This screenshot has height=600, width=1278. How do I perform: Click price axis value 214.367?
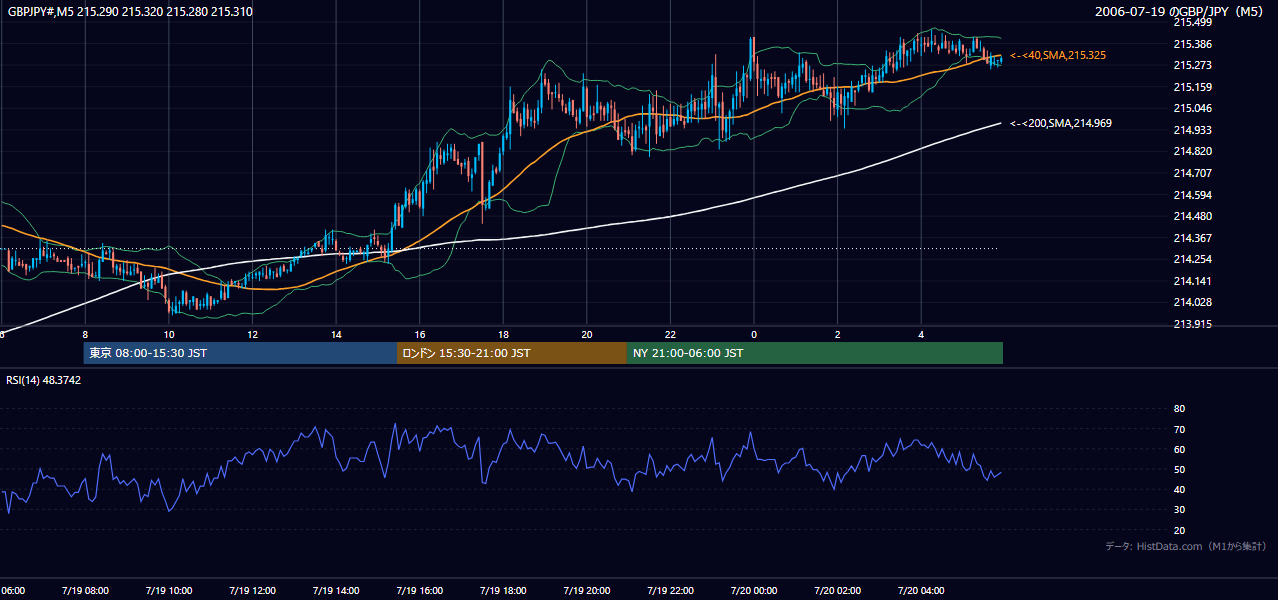1192,238
